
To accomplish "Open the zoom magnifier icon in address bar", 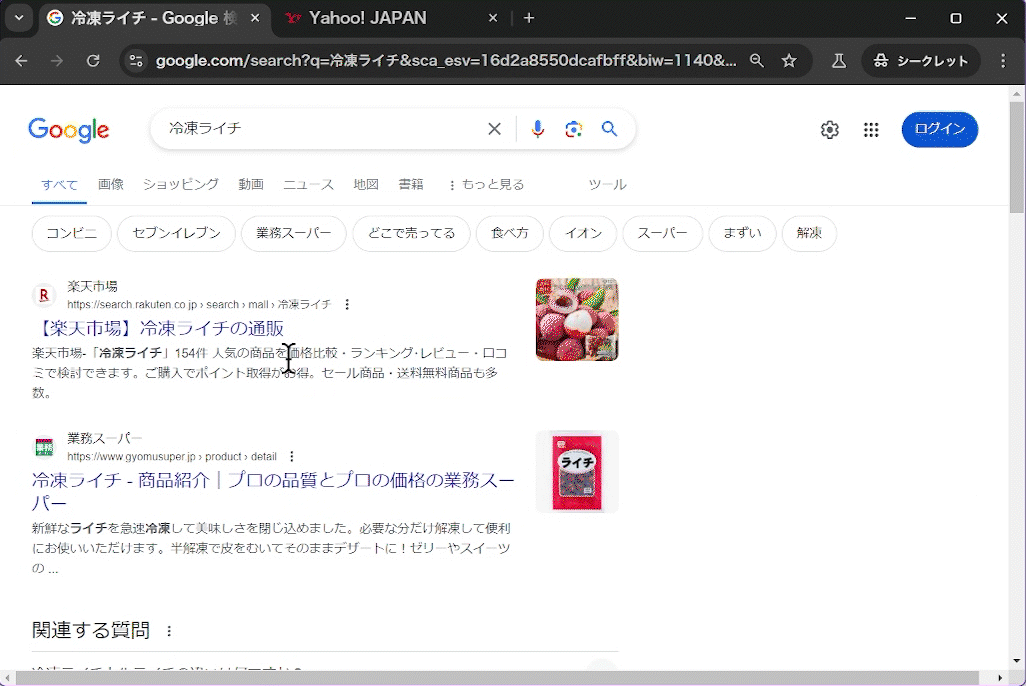I will (756, 61).
